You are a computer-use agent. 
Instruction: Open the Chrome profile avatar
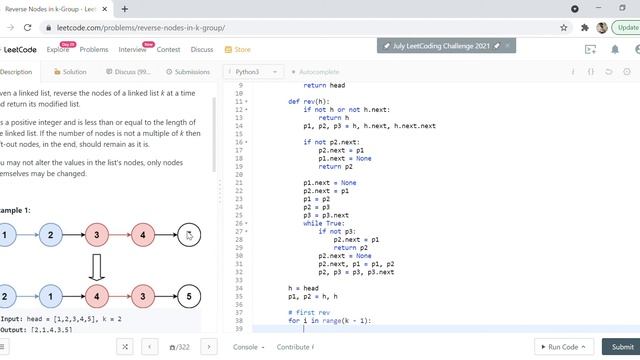pos(602,28)
